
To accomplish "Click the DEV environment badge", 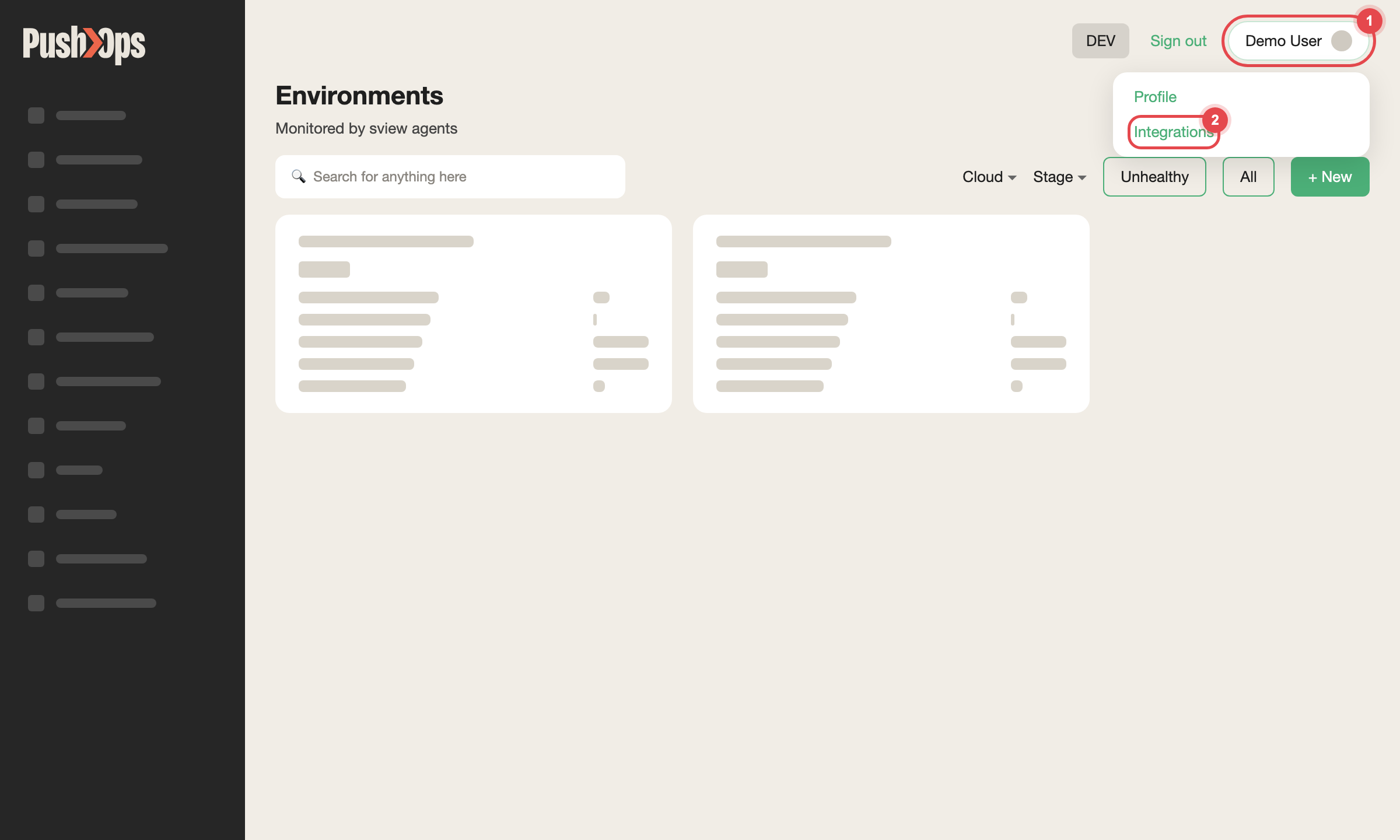I will tap(1100, 41).
